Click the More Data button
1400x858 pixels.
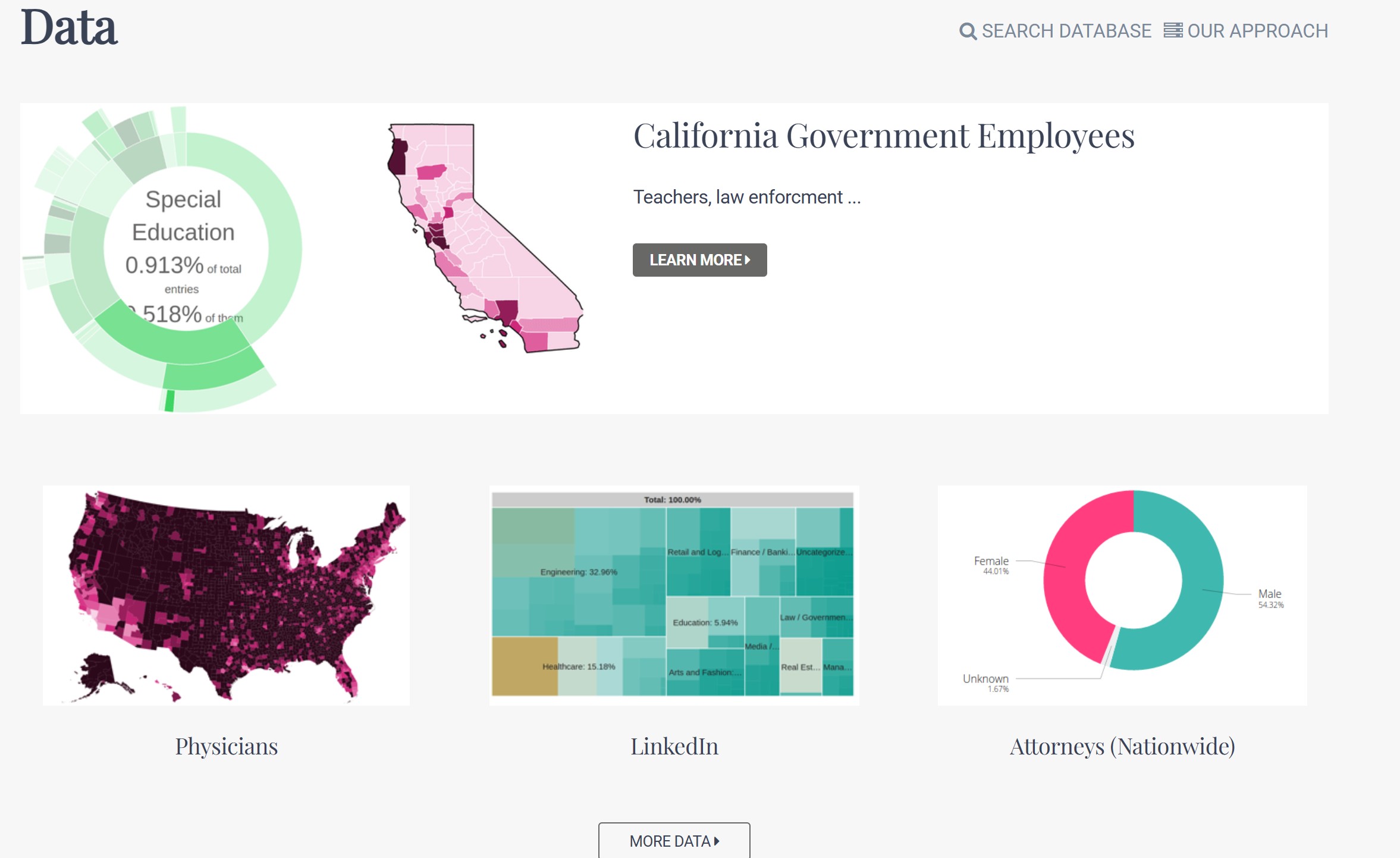(674, 841)
